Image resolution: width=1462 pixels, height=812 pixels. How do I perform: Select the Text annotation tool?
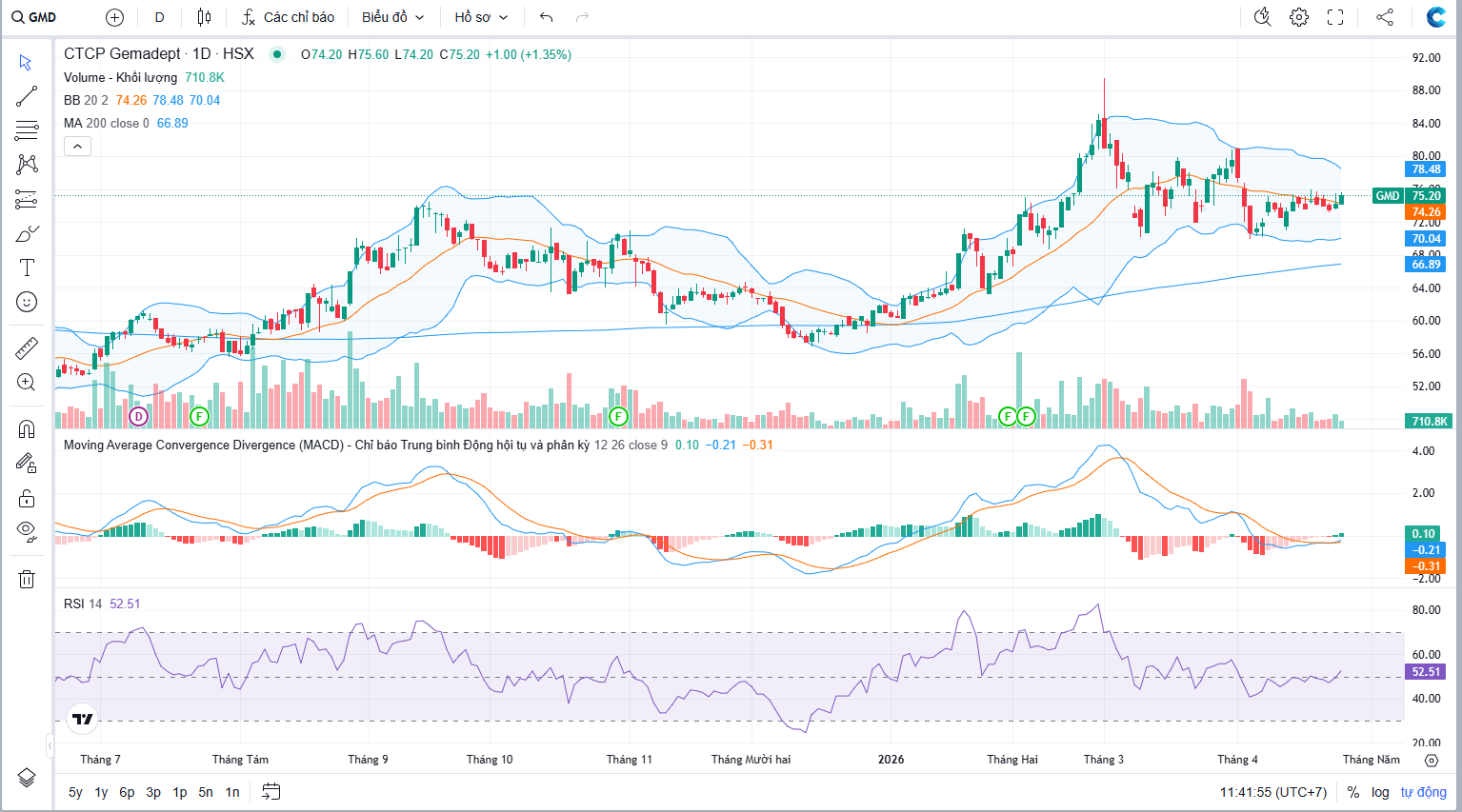pos(27,267)
